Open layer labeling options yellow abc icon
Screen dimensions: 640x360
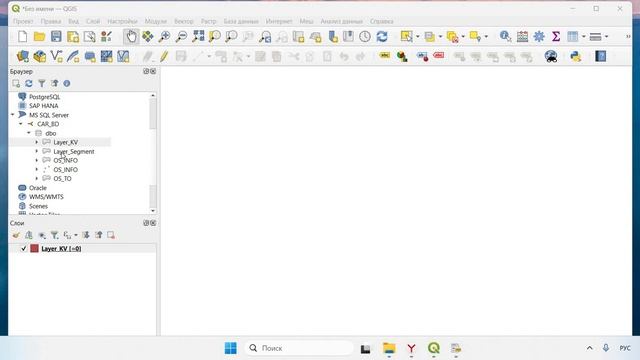384,55
